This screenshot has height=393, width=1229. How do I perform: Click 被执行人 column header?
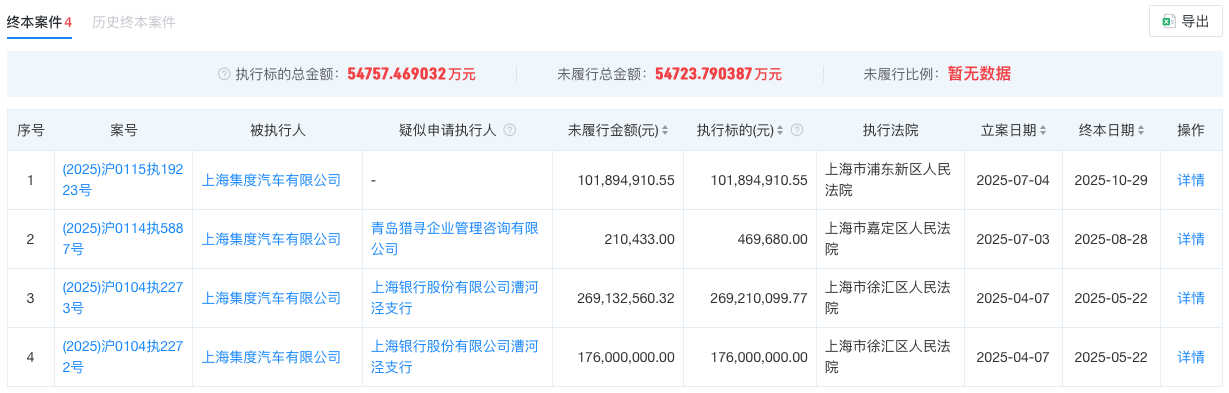click(278, 130)
